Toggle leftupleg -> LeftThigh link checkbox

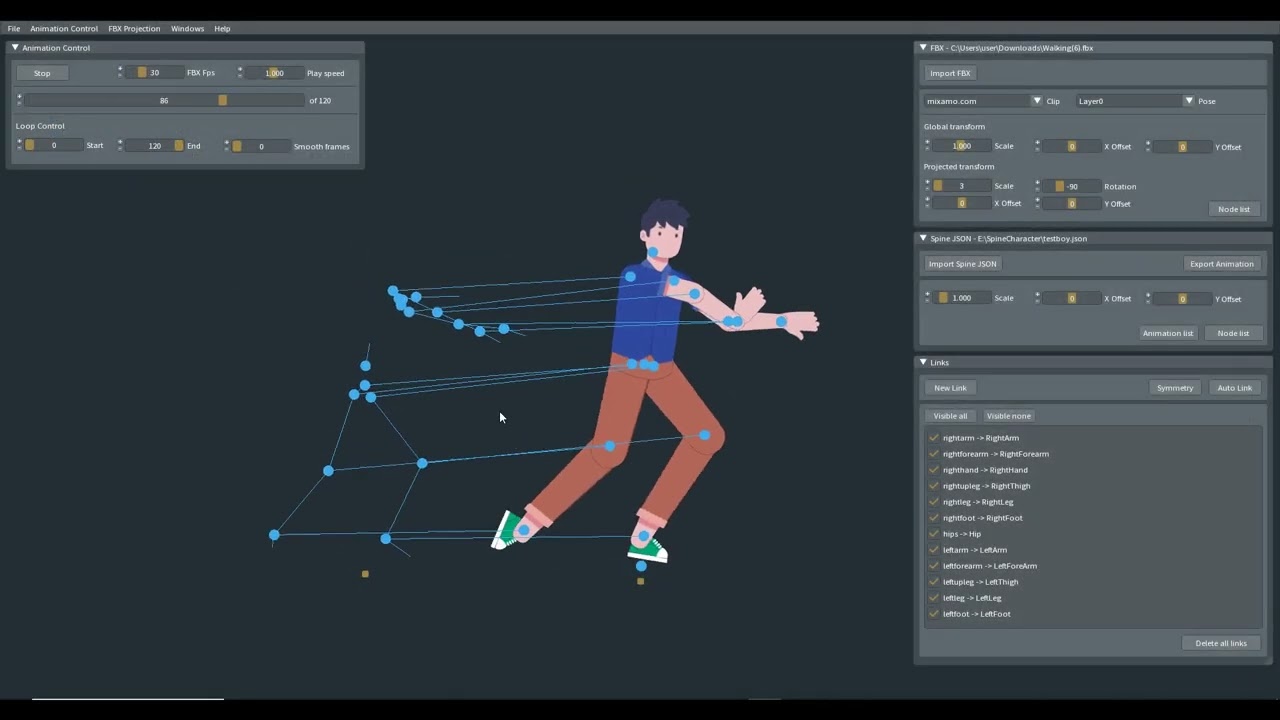click(x=934, y=582)
